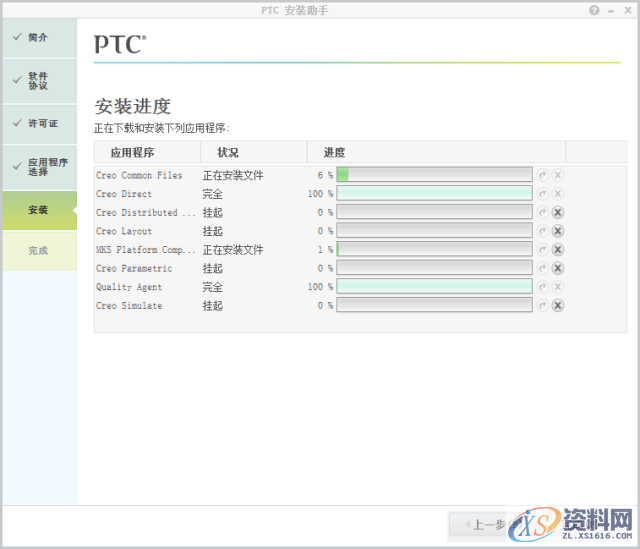Click retry icon for Creo Distributed row
Image resolution: width=640 pixels, height=549 pixels.
(542, 212)
